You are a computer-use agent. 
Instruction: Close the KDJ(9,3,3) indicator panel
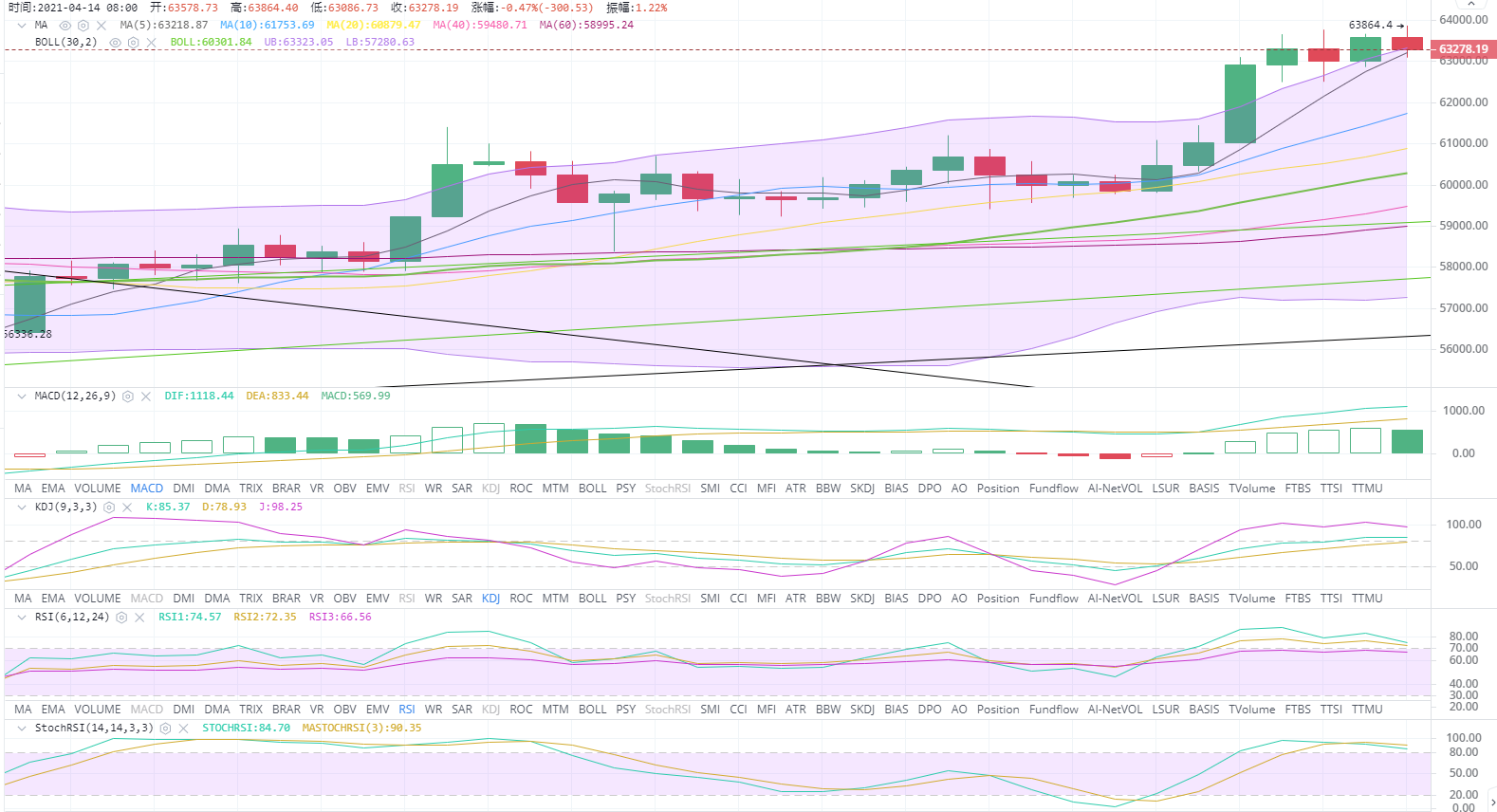click(x=127, y=507)
